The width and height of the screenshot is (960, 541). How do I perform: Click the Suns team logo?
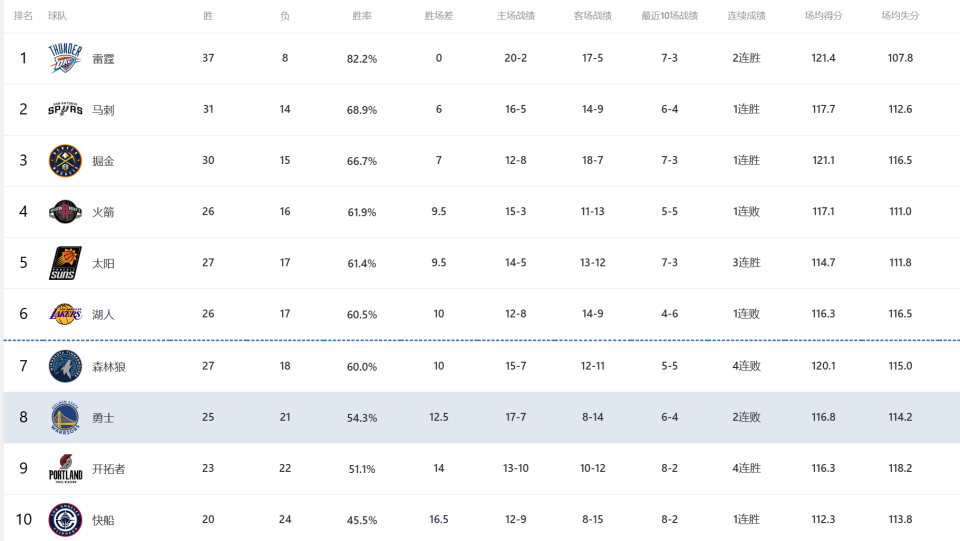[x=66, y=263]
